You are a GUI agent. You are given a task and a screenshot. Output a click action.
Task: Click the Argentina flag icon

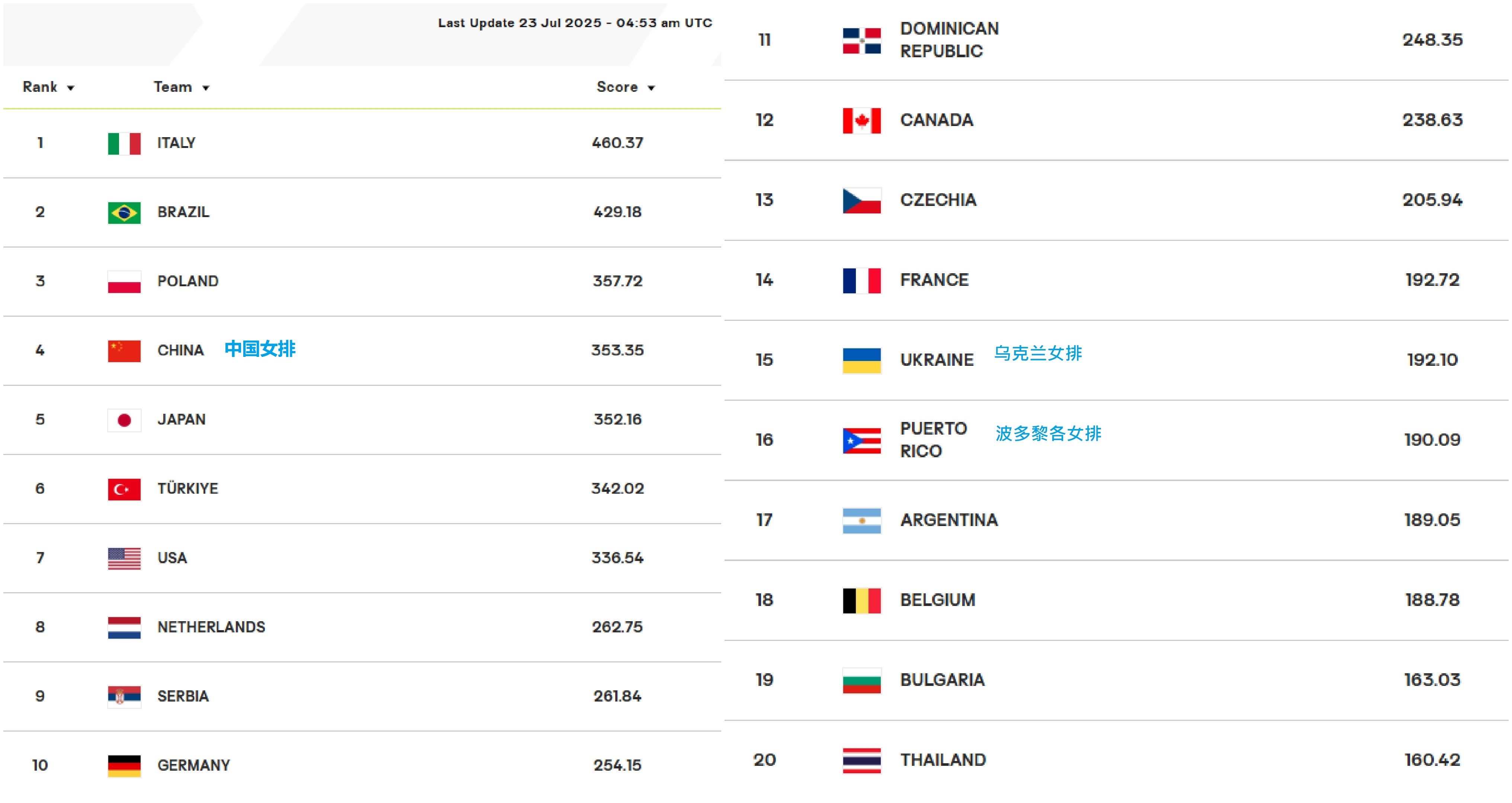pyautogui.click(x=862, y=521)
